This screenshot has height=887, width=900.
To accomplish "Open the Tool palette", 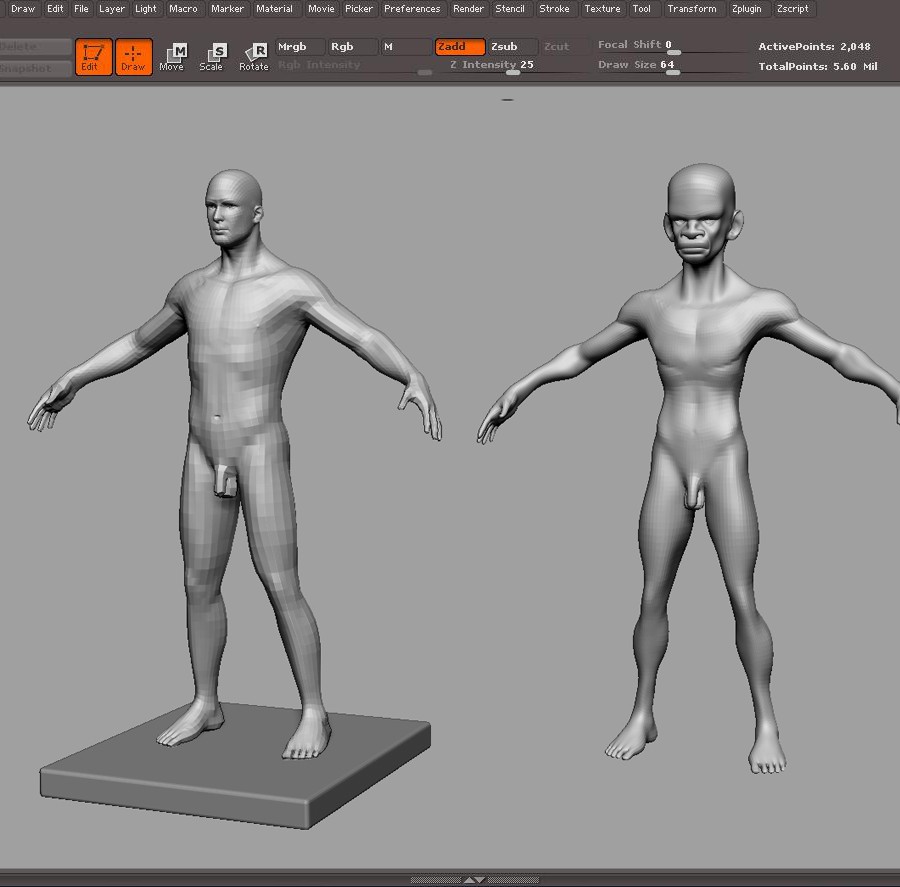I will point(641,9).
